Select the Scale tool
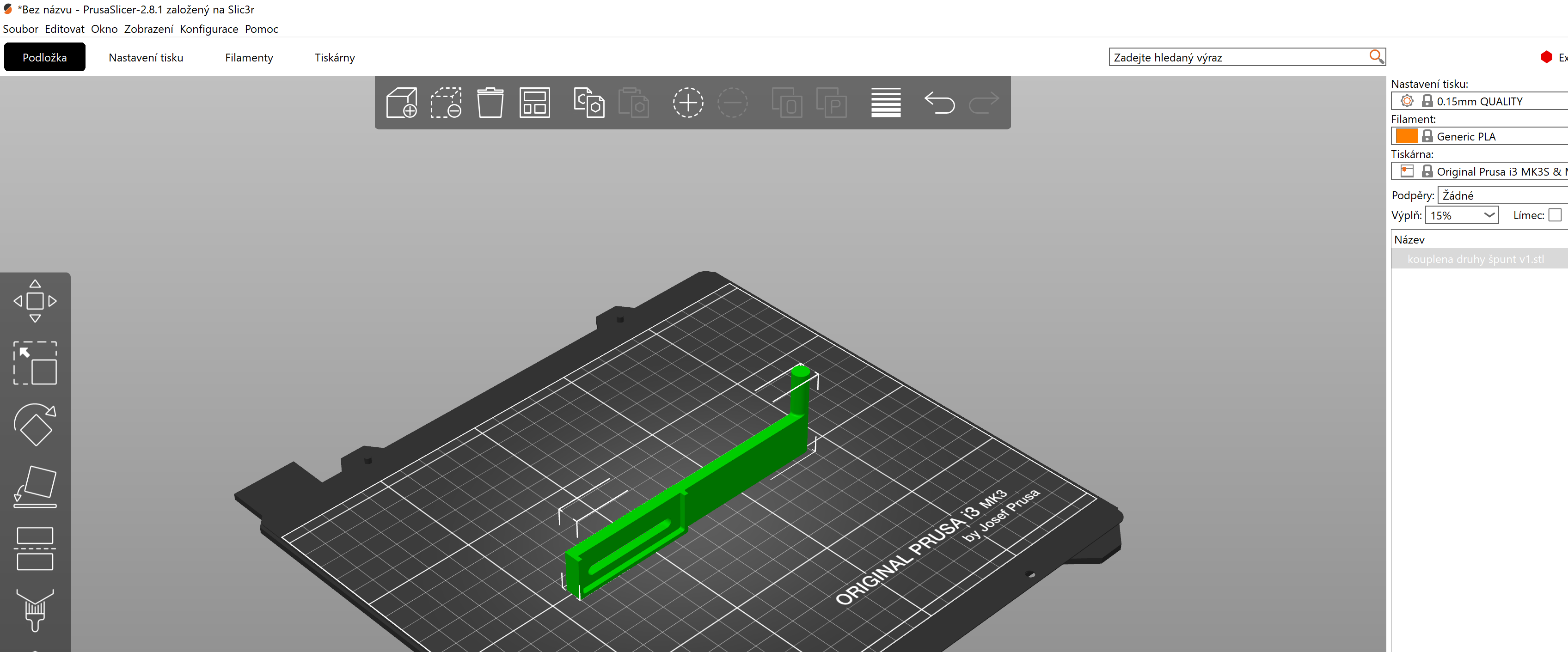The width and height of the screenshot is (1568, 652). coord(35,362)
